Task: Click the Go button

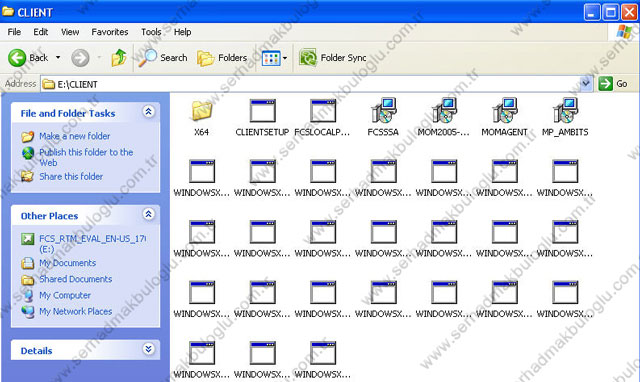Action: (613, 84)
